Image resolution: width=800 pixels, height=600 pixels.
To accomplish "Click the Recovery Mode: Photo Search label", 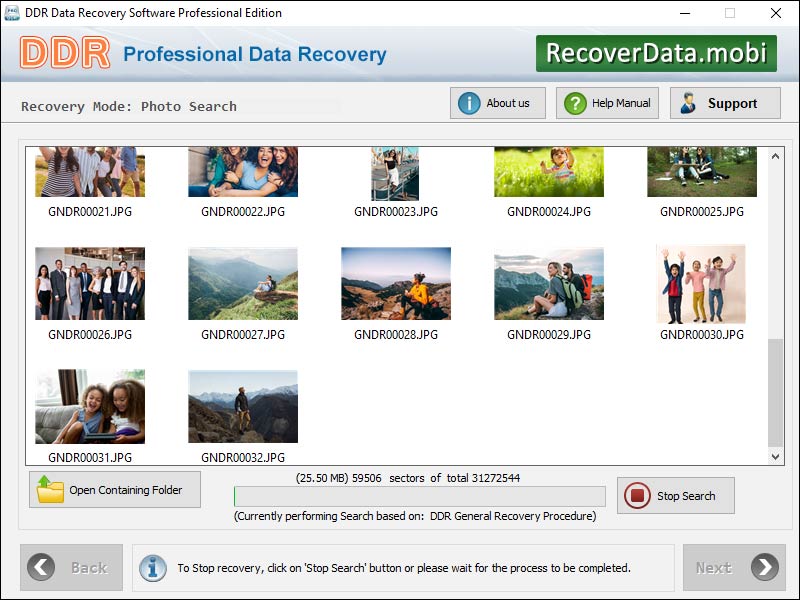I will (x=129, y=107).
